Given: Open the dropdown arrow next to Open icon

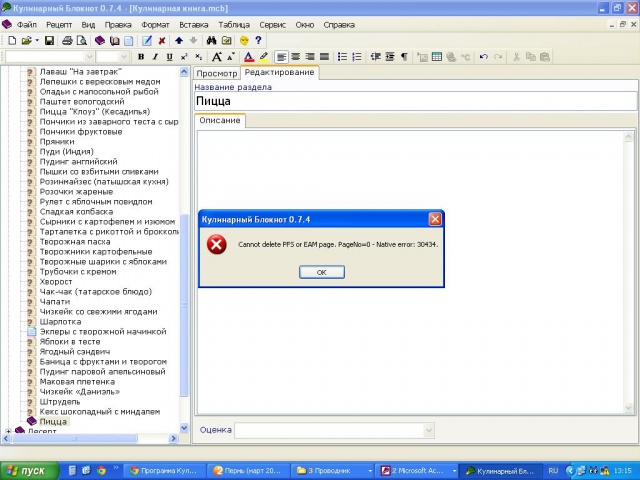Looking at the screenshot, I should (37, 40).
